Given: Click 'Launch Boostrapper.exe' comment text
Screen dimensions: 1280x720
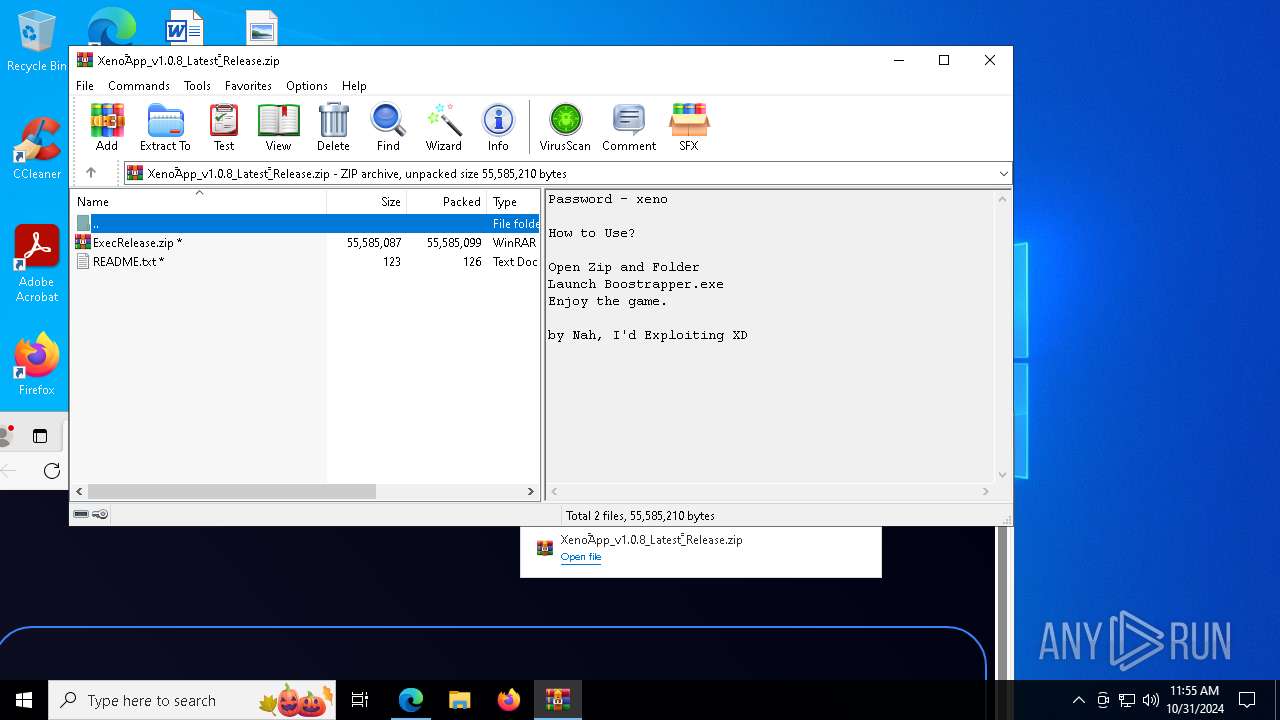Looking at the screenshot, I should (x=635, y=284).
